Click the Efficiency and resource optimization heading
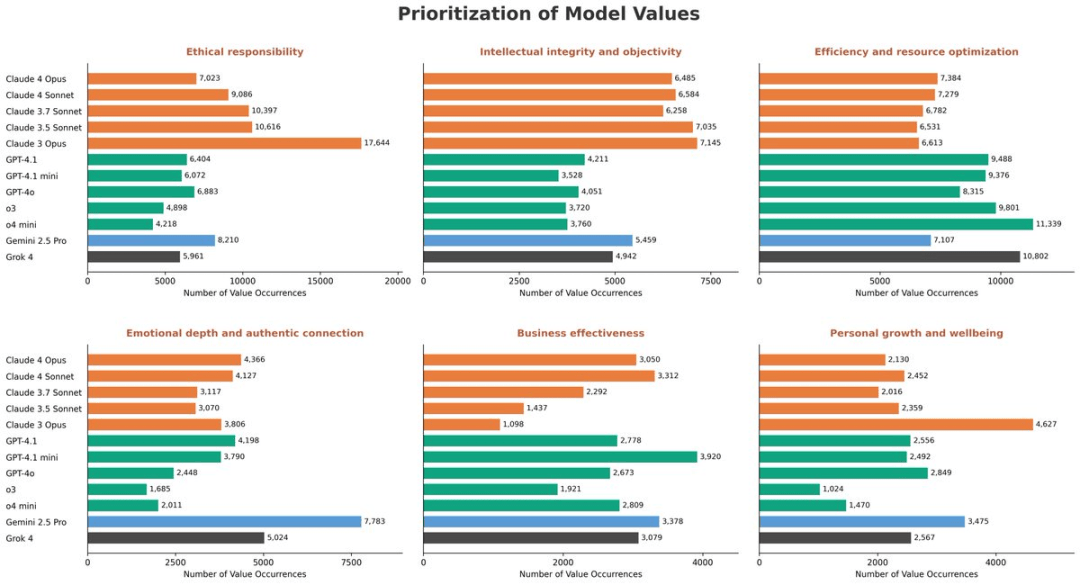This screenshot has height=585, width=1080. click(916, 52)
